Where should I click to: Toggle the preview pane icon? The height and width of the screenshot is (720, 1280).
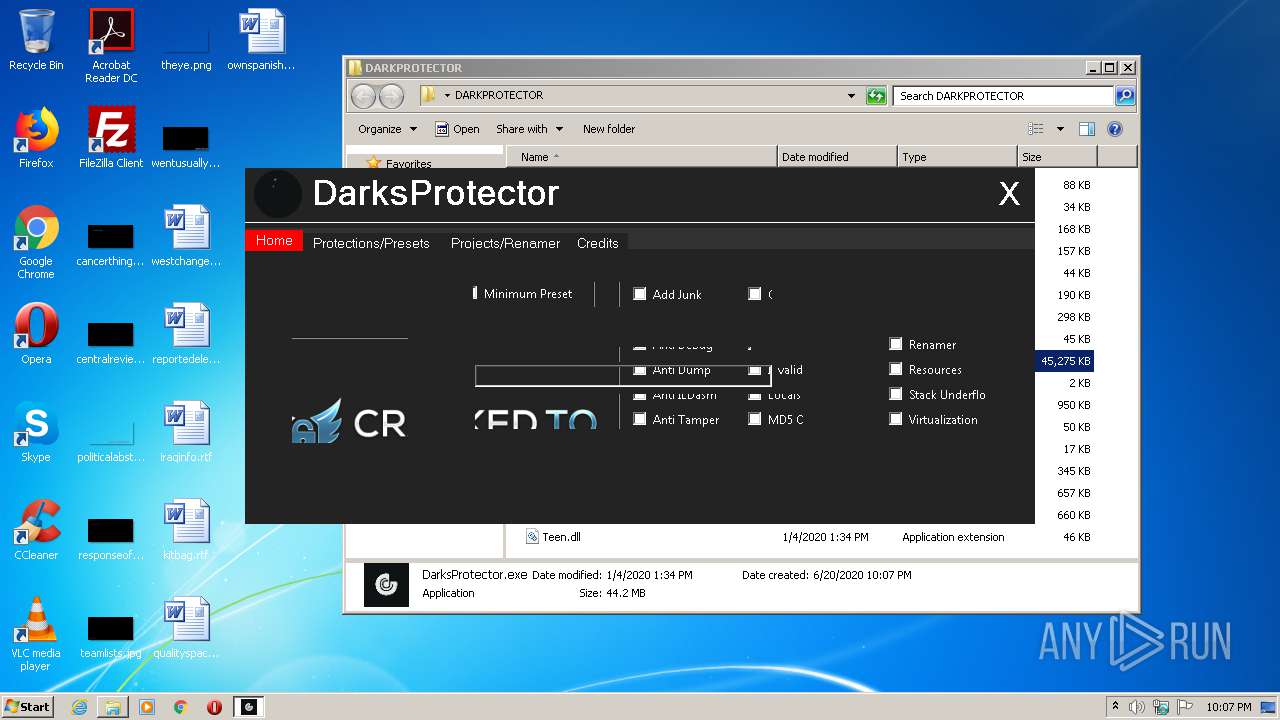1087,129
